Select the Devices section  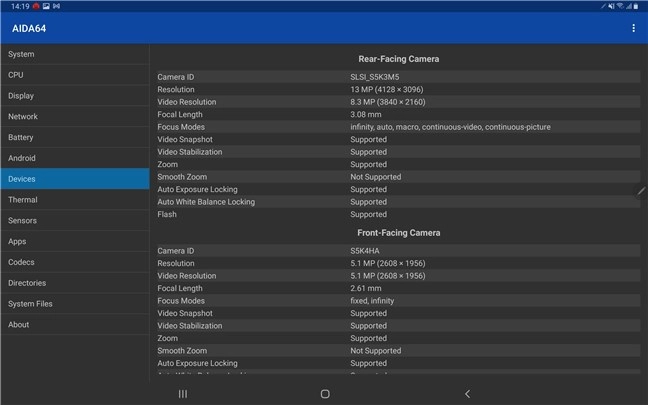75,179
